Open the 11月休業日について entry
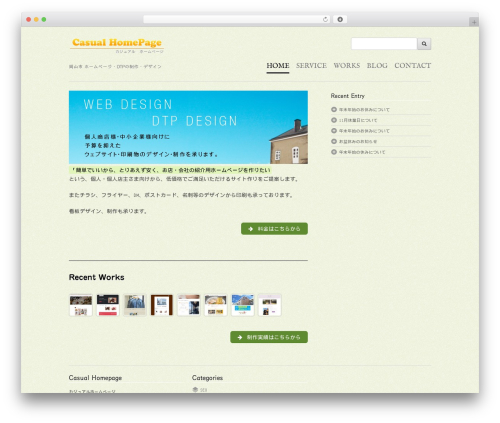The width and height of the screenshot is (500, 423). click(358, 120)
